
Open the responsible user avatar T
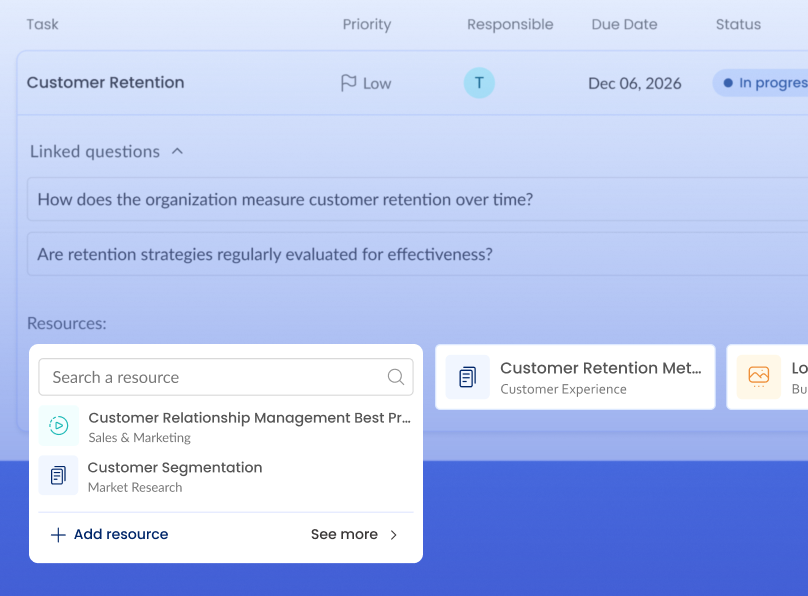pos(479,83)
